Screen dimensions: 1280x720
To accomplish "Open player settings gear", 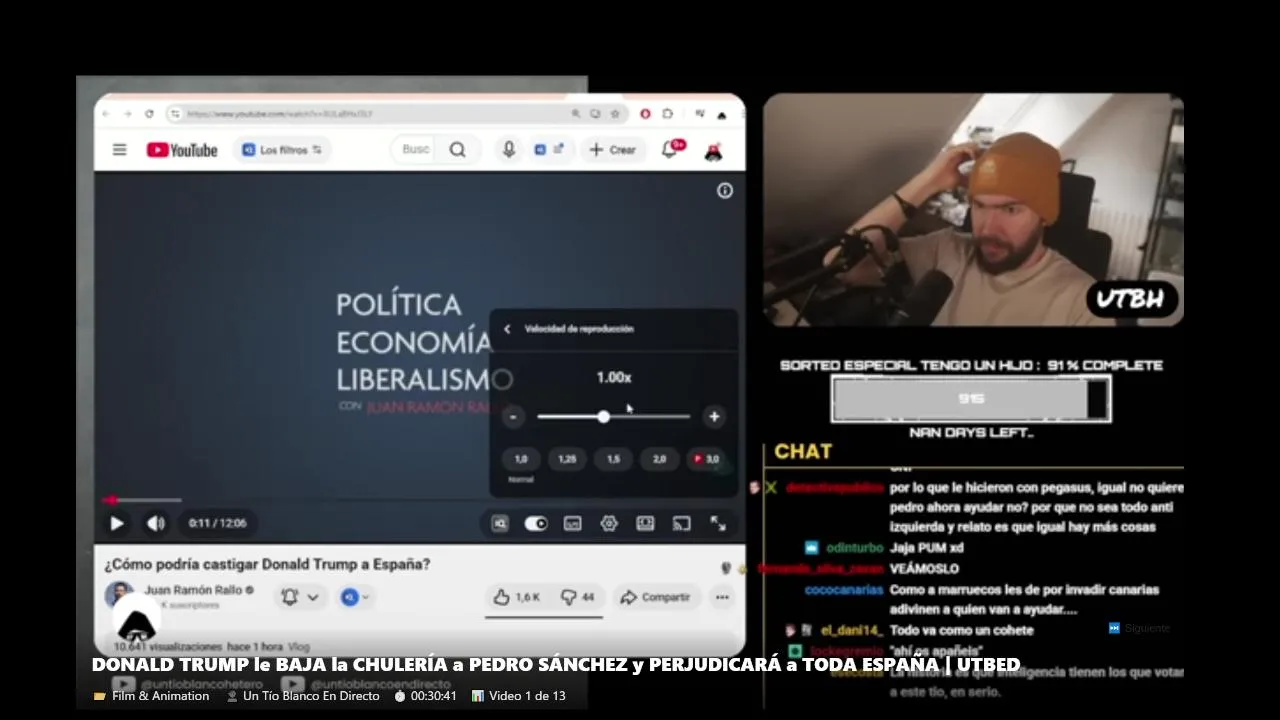I will [609, 523].
